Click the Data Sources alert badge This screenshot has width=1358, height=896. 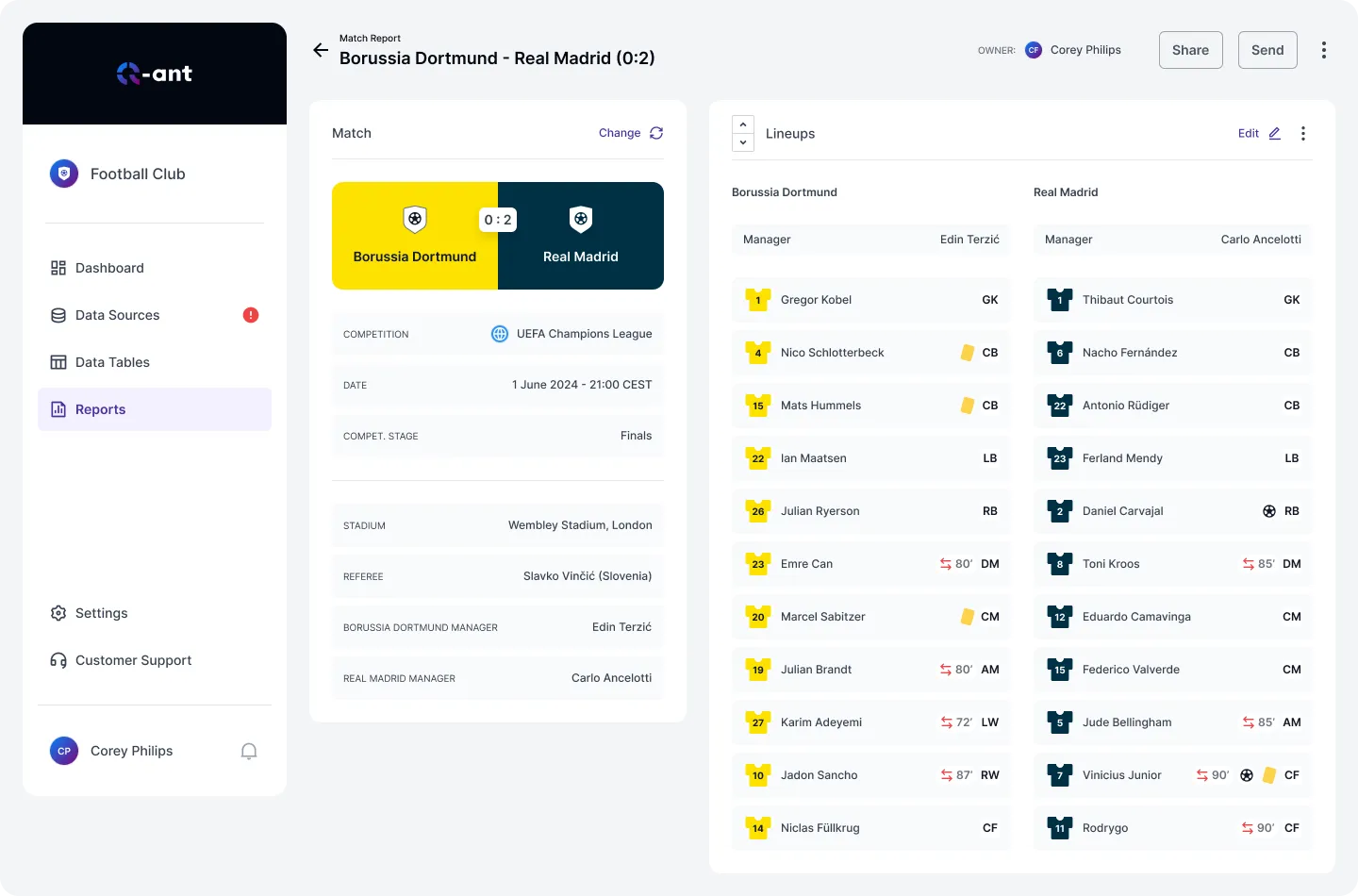click(x=251, y=315)
